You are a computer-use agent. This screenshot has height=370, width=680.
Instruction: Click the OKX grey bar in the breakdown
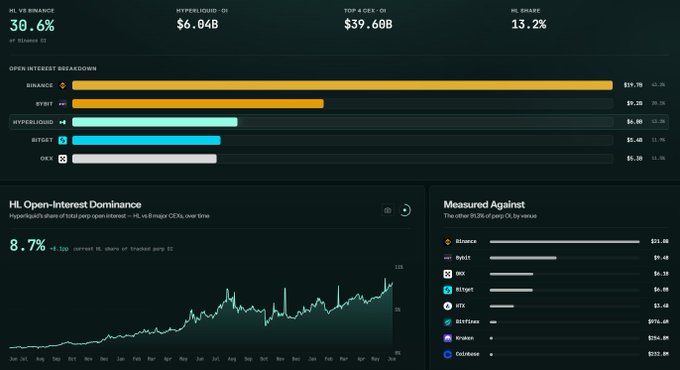(144, 159)
